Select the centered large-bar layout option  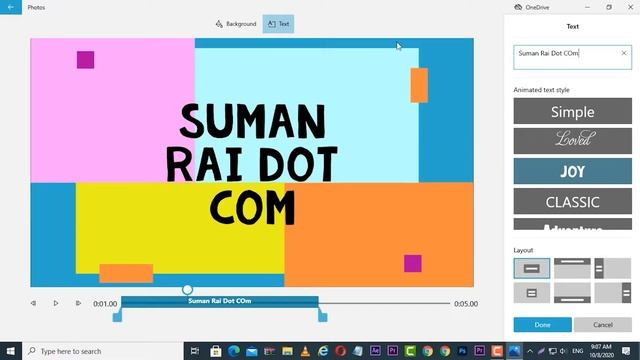531,268
